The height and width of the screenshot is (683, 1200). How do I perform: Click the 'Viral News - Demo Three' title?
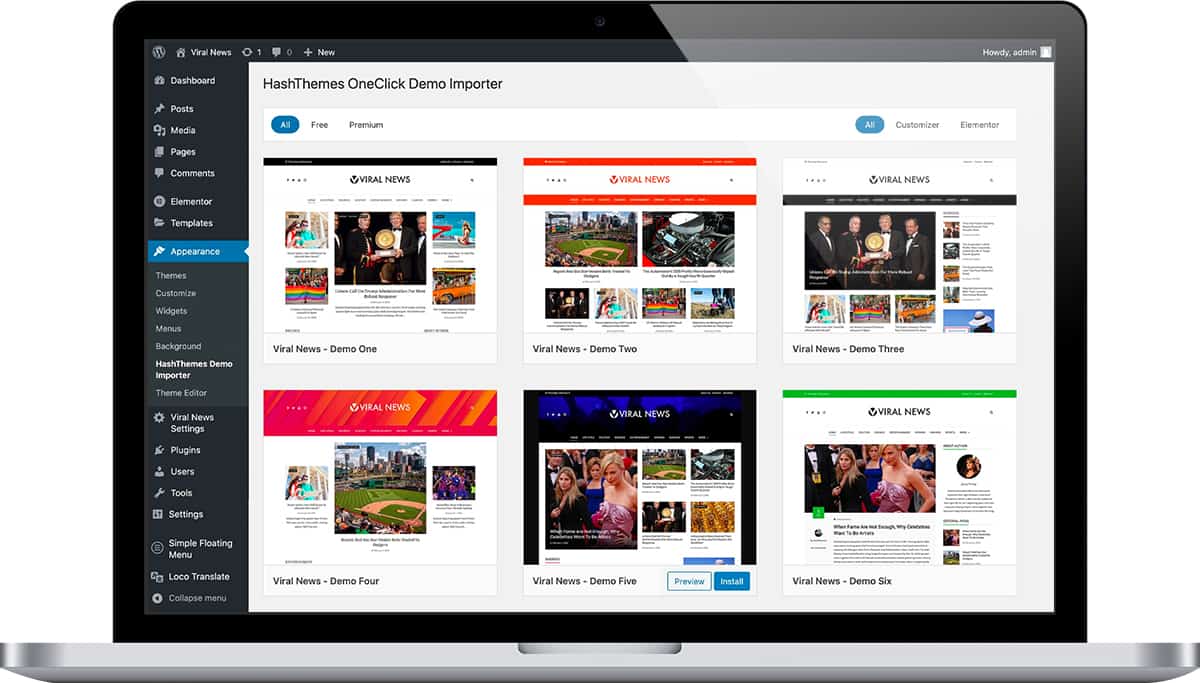point(848,349)
